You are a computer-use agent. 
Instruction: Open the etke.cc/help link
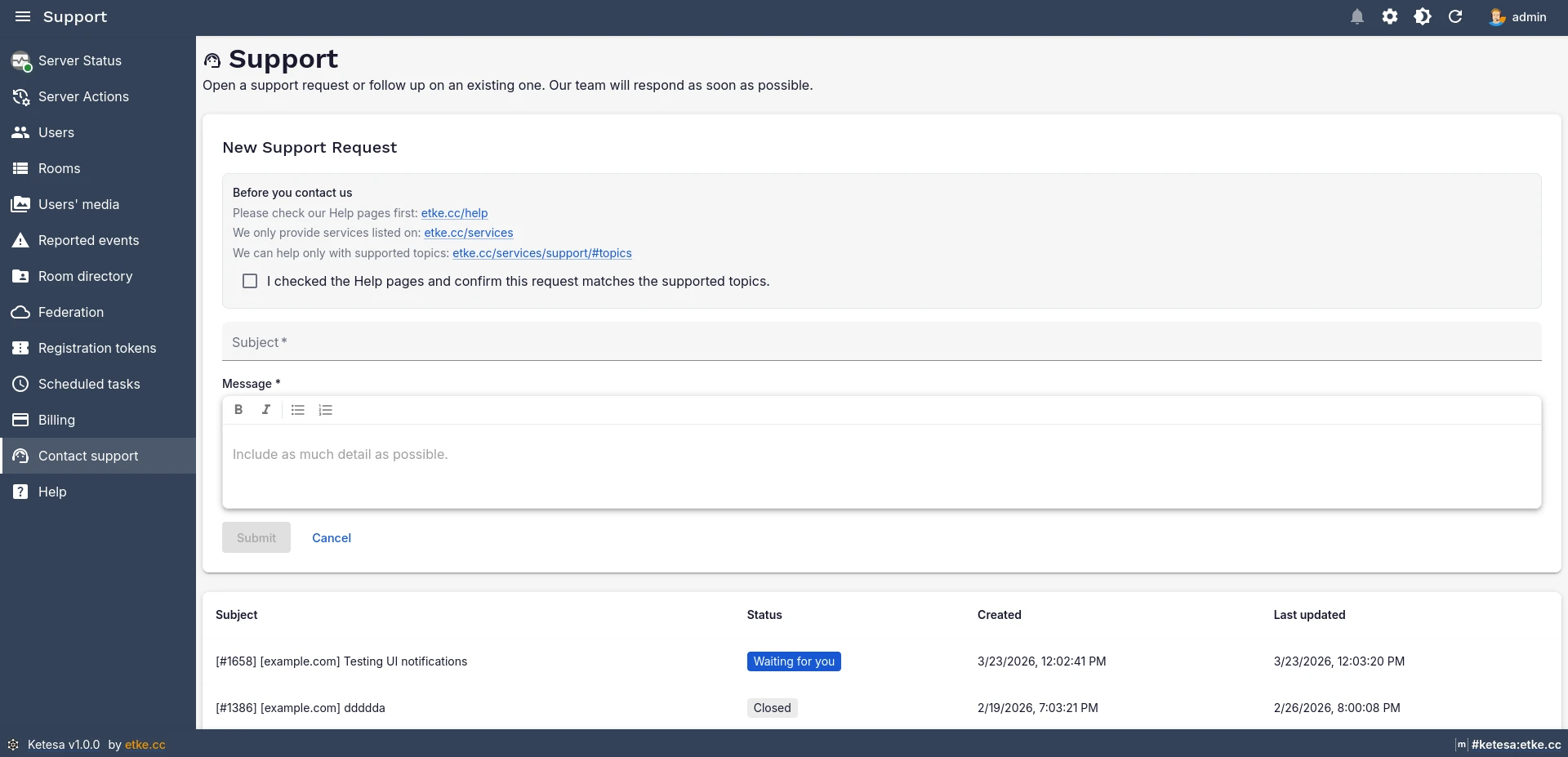click(454, 213)
